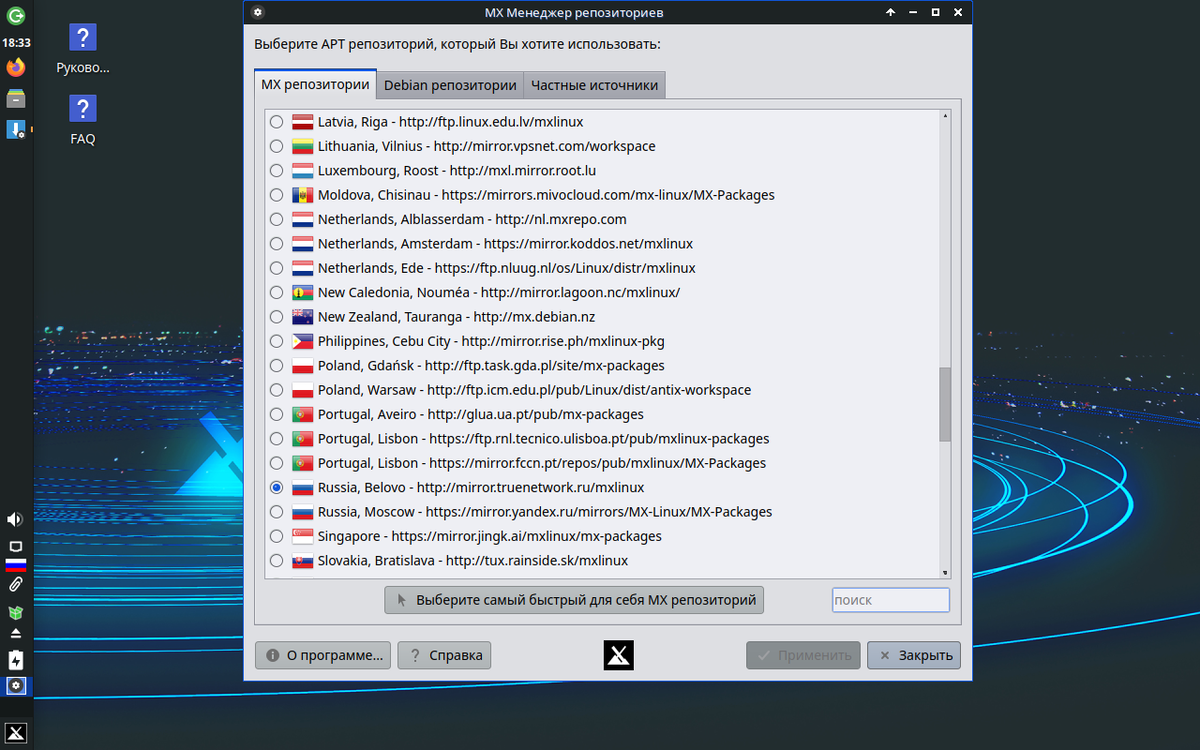Screen dimensions: 1200x750
Task: Select Portugal, Lisbon fccn.pt radio button
Action: click(277, 463)
